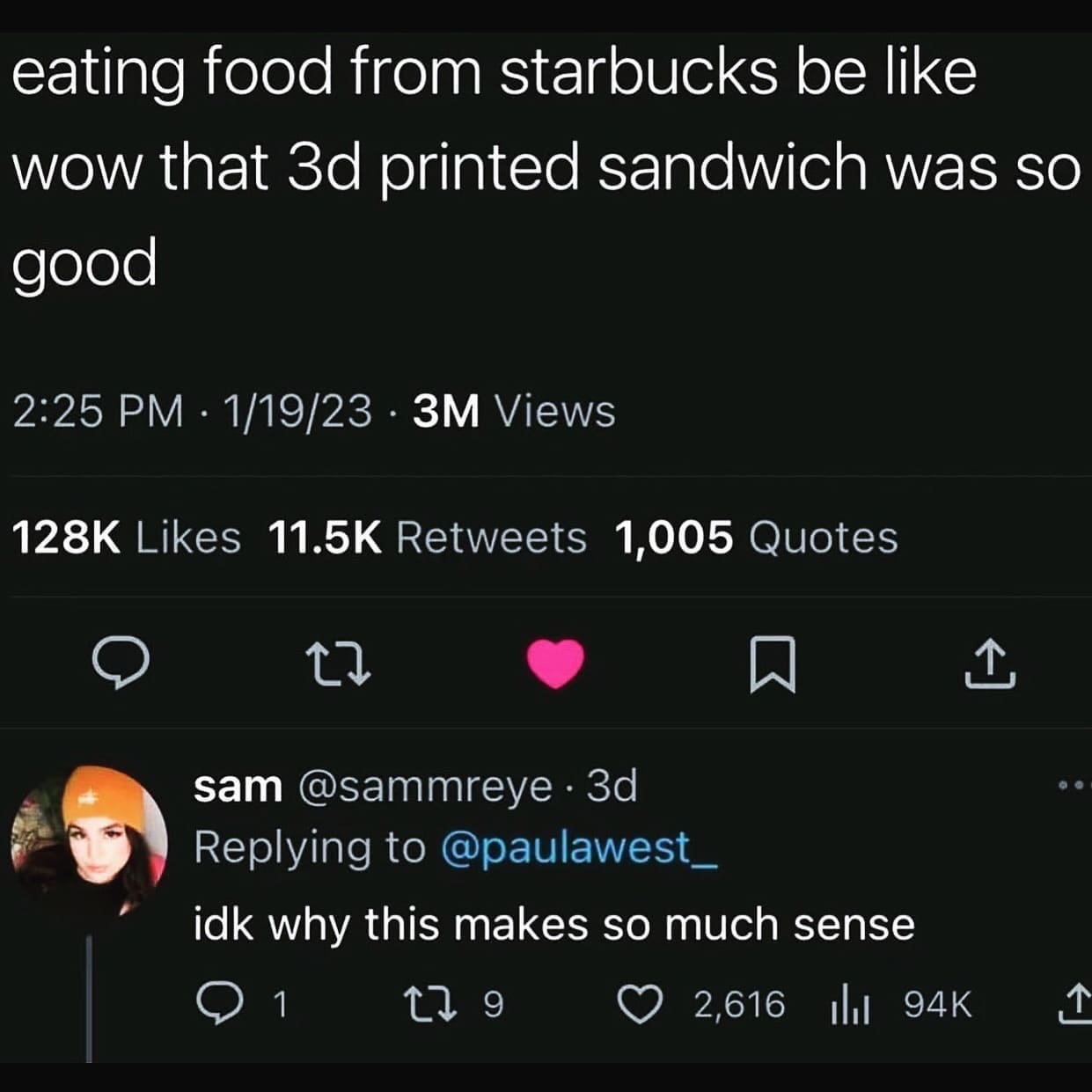Click the reply icon under main tweet
The height and width of the screenshot is (1092, 1092).
click(121, 664)
